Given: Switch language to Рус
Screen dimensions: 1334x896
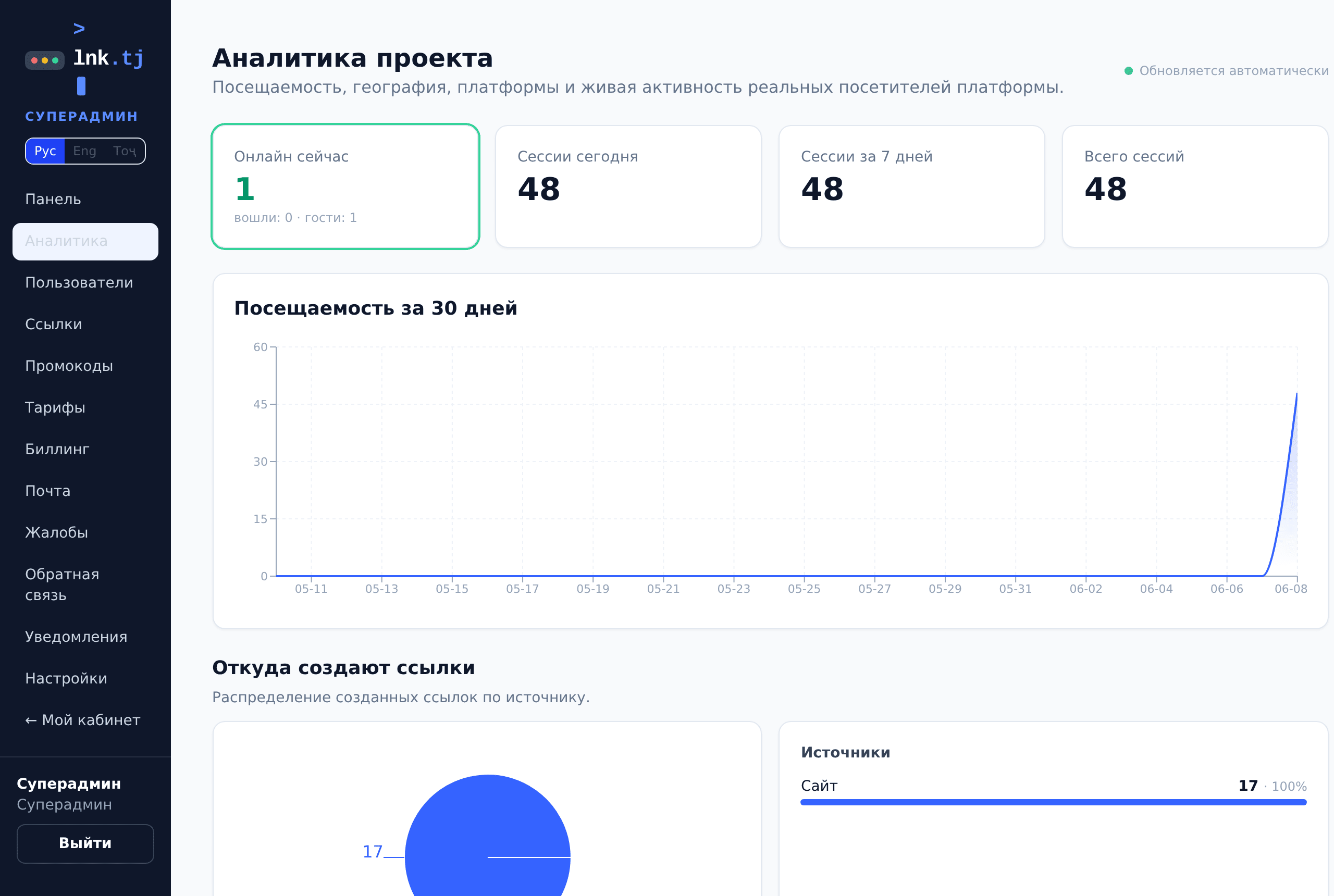Looking at the screenshot, I should (45, 151).
